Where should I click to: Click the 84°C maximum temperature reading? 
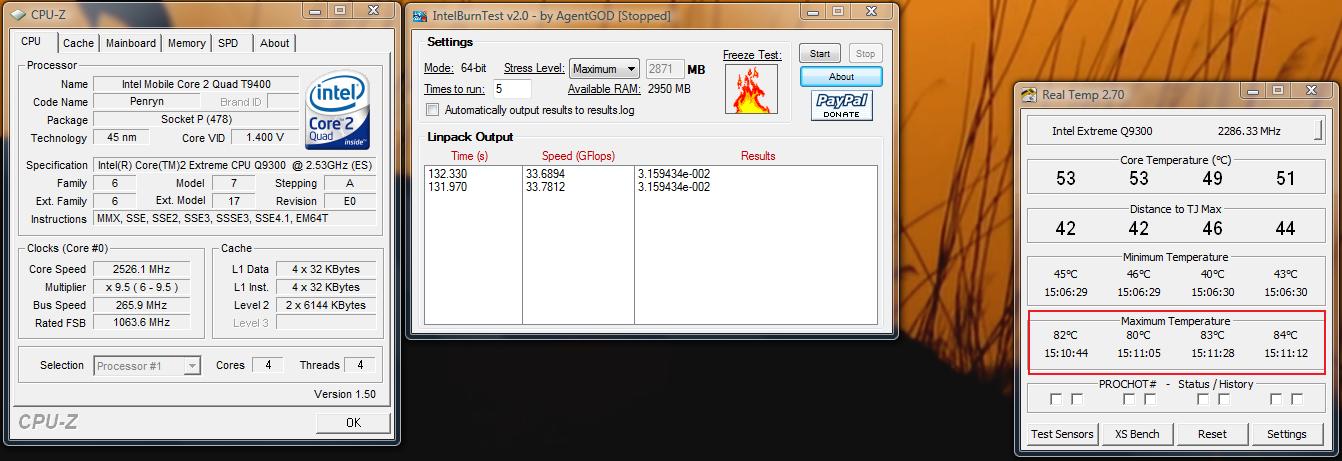1285,336
